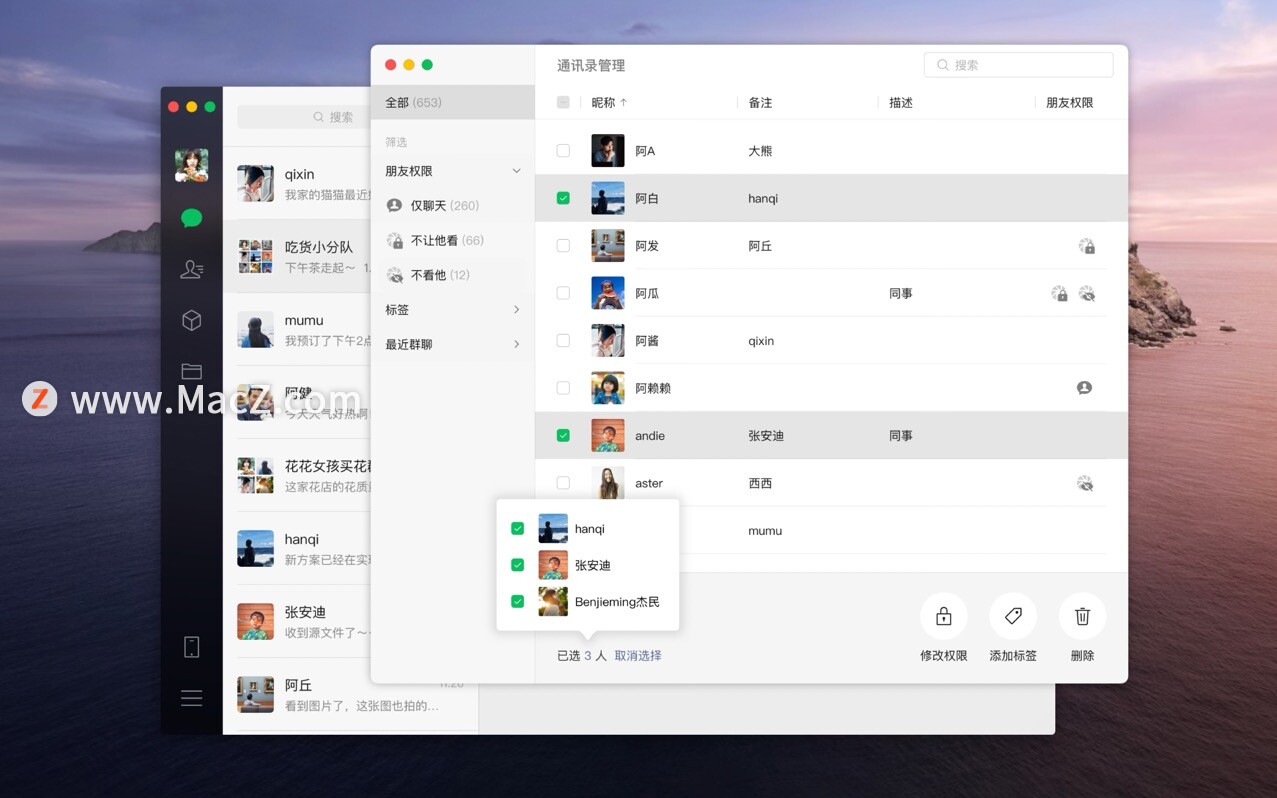Click the chat-only icon in 阿赖赖 row
The width and height of the screenshot is (1277, 798).
coord(1084,388)
